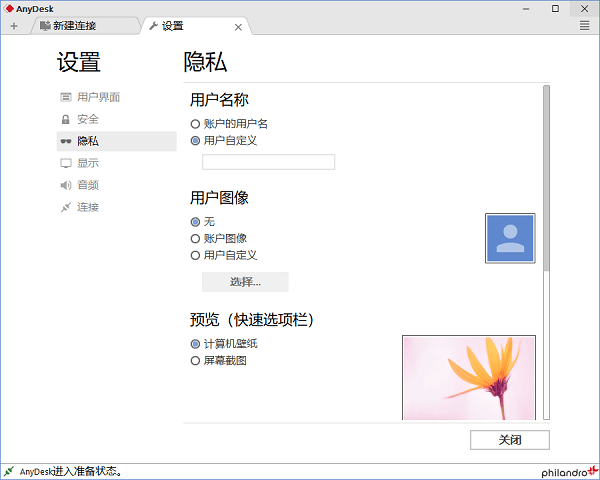Click the 选择... button
This screenshot has height=480, width=600.
tap(245, 282)
